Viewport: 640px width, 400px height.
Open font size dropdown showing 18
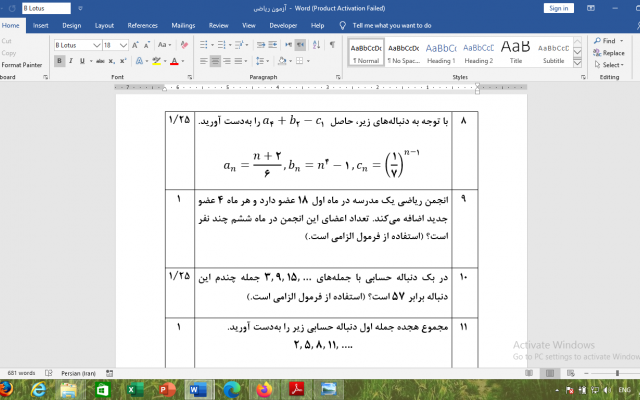[x=123, y=45]
